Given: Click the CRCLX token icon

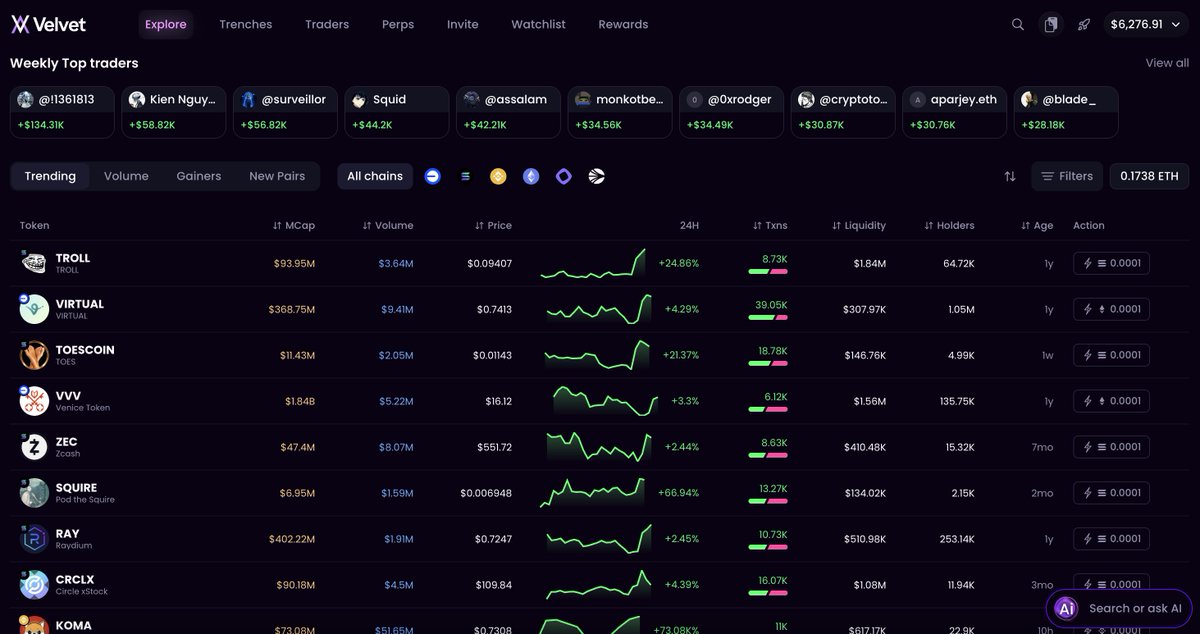Looking at the screenshot, I should [34, 585].
